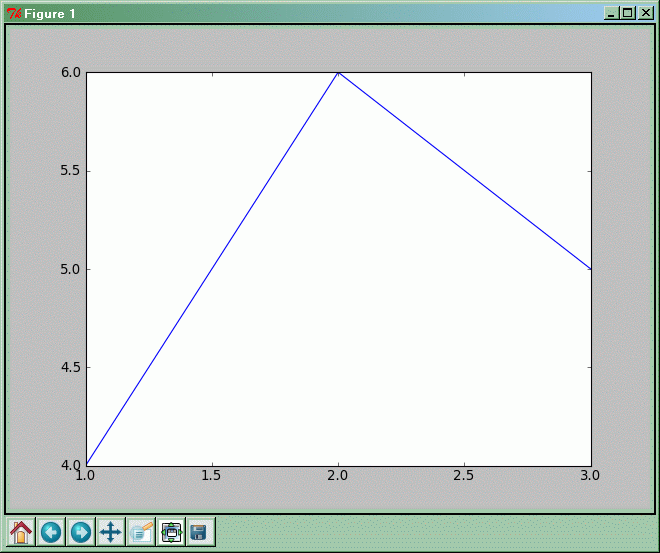
Task: Close the Figure 1 window
Action: pyautogui.click(x=644, y=13)
